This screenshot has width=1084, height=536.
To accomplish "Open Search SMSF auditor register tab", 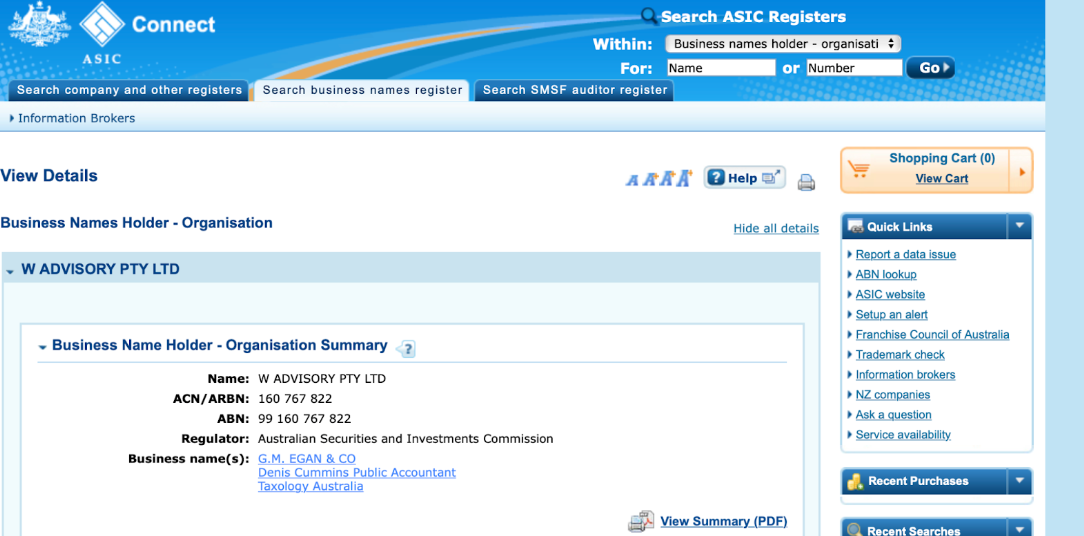I will (x=574, y=90).
